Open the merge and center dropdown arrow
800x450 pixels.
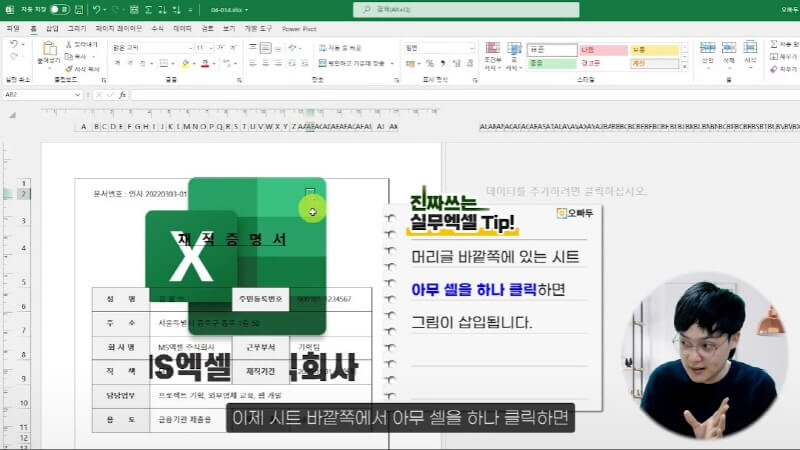(392, 64)
